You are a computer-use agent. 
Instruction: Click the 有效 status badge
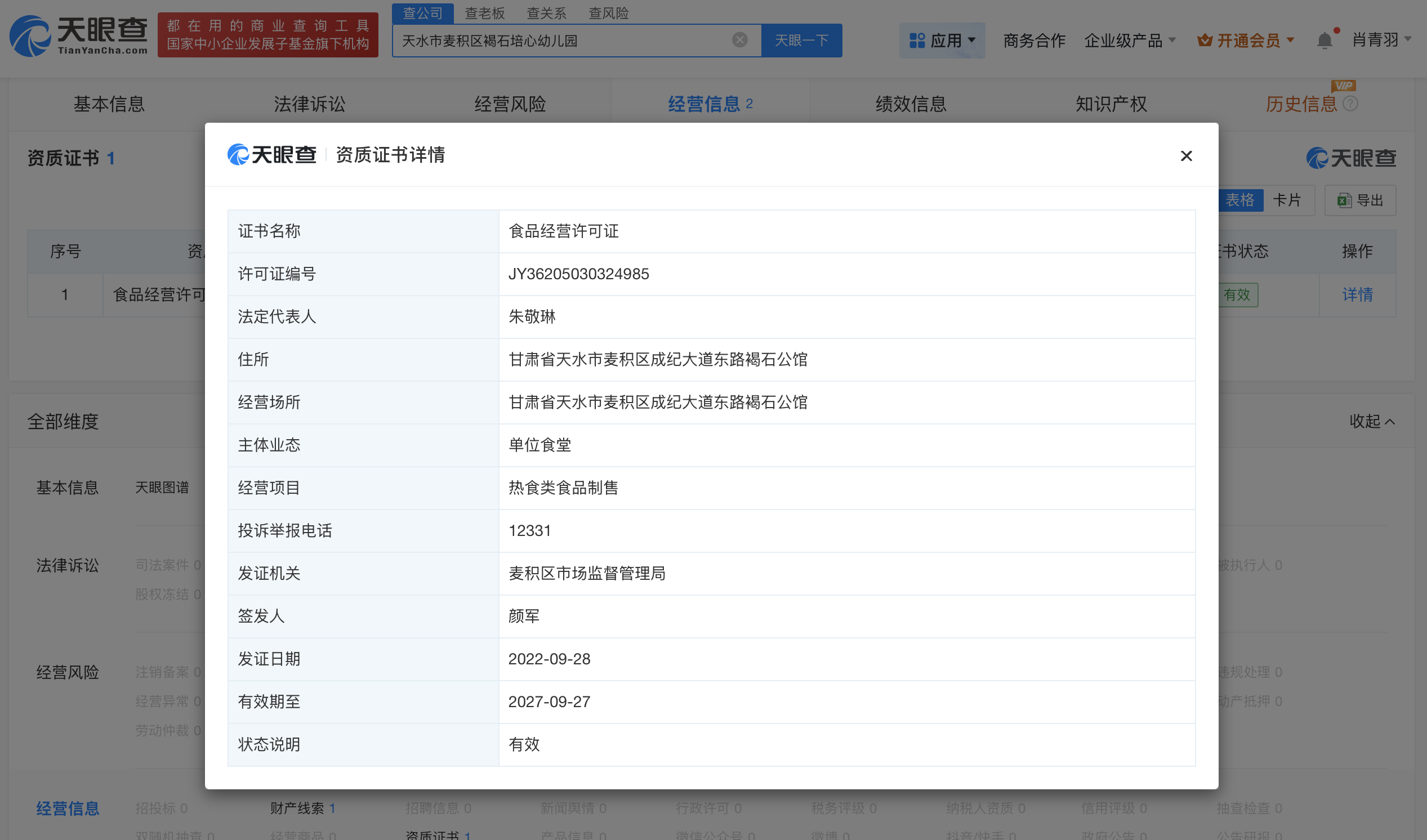[x=1236, y=295]
